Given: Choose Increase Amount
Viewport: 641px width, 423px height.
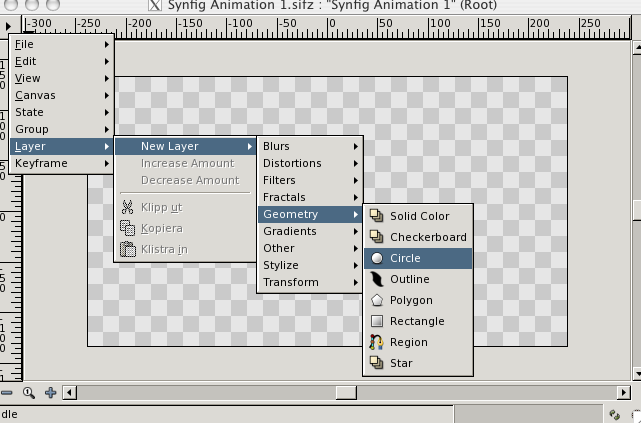Looking at the screenshot, I should (186, 163).
